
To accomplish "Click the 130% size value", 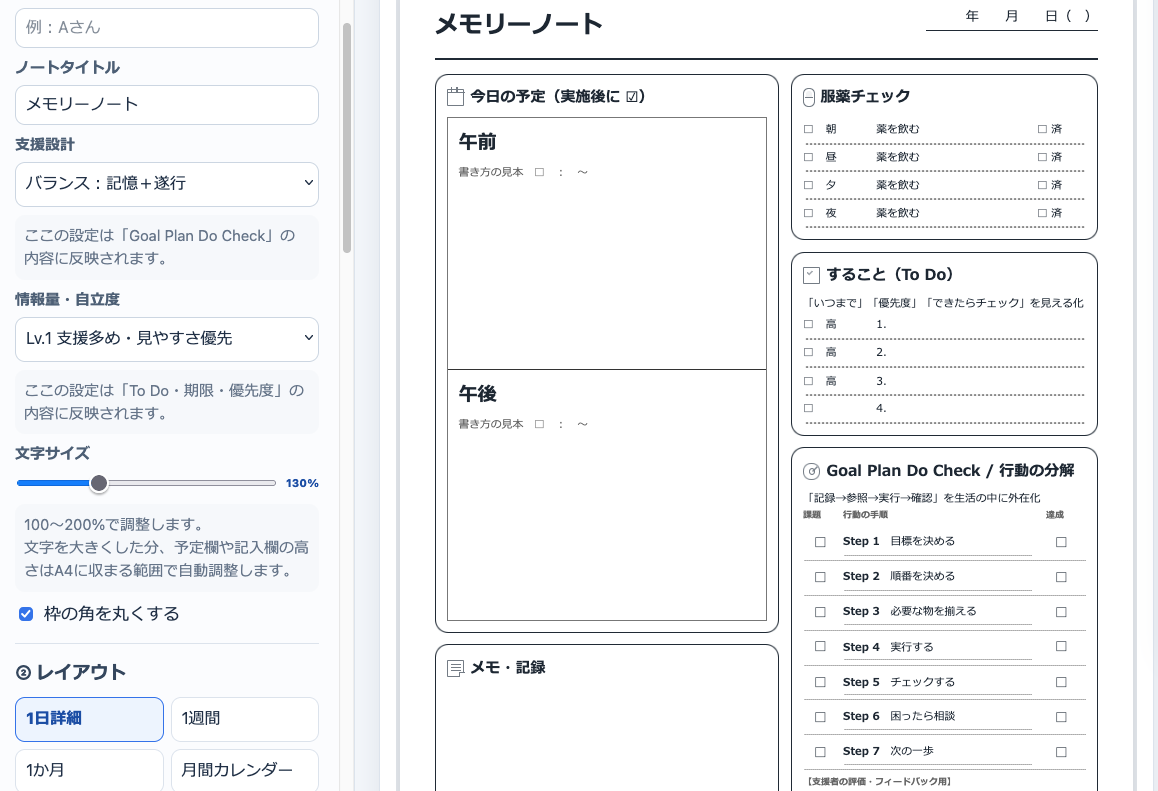I will coord(302,483).
